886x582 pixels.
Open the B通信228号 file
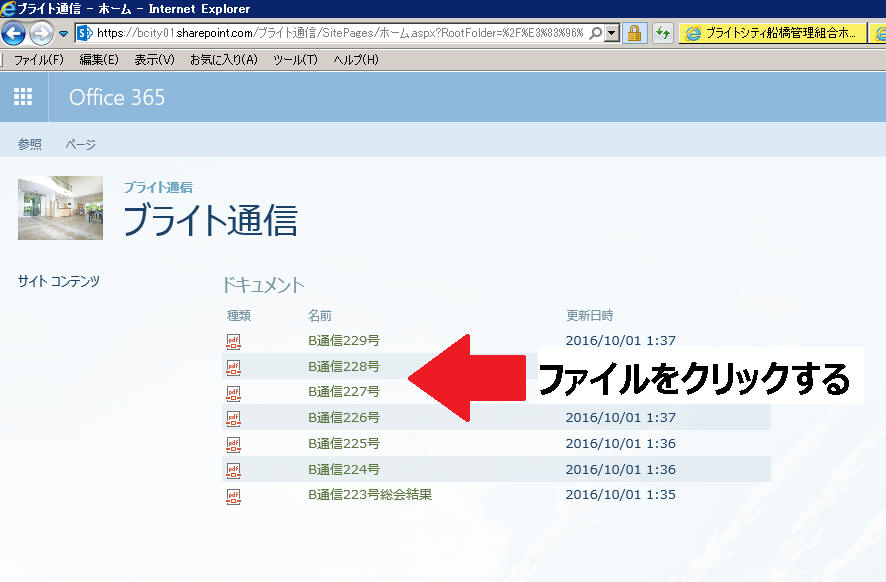tap(344, 366)
